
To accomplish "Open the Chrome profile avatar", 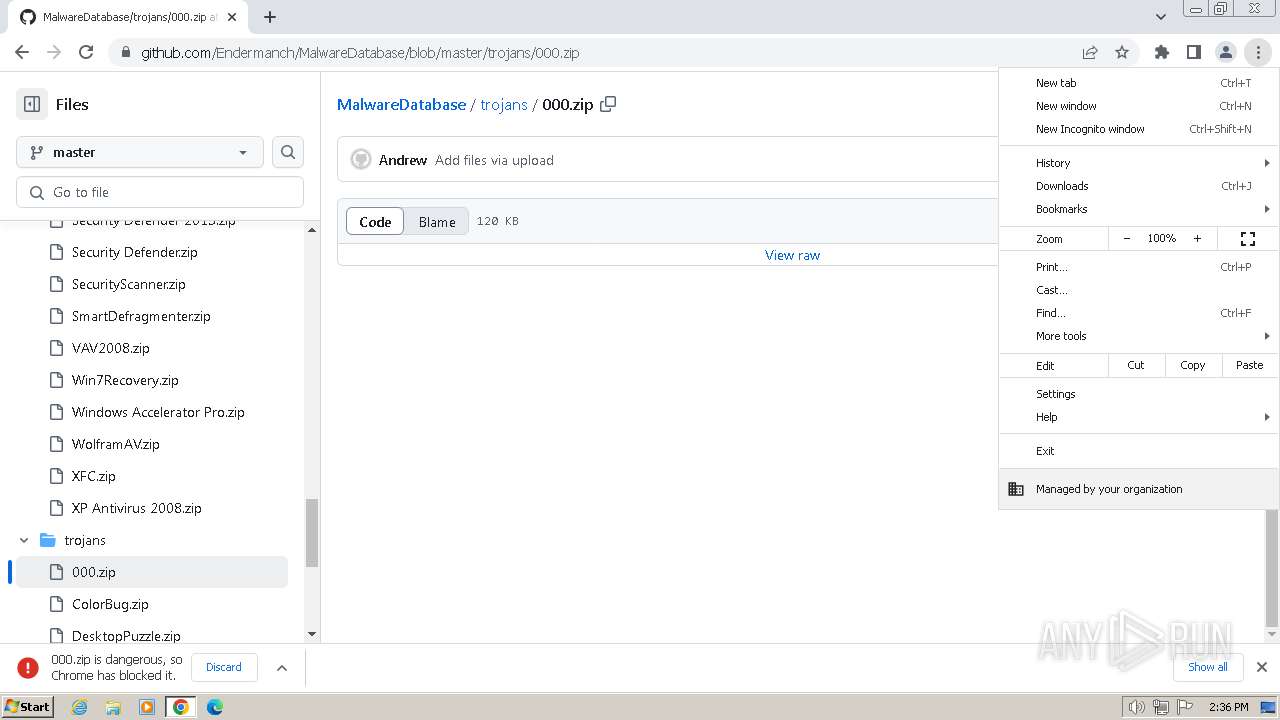I will (1226, 52).
